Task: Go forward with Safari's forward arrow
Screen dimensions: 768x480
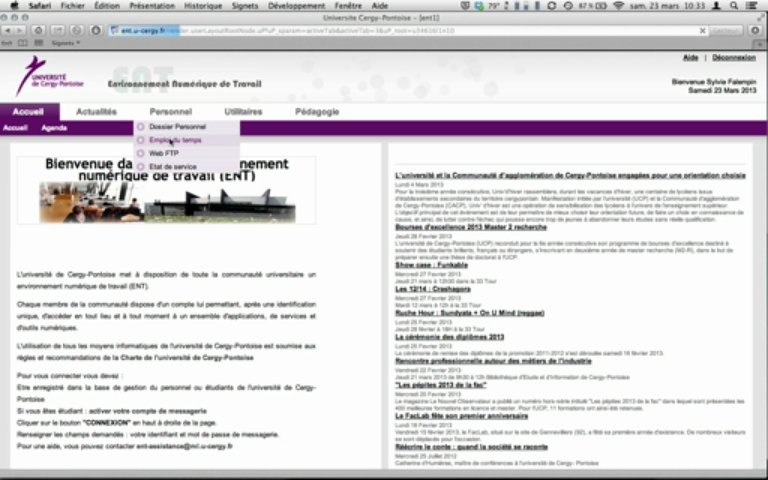Action: click(x=19, y=30)
